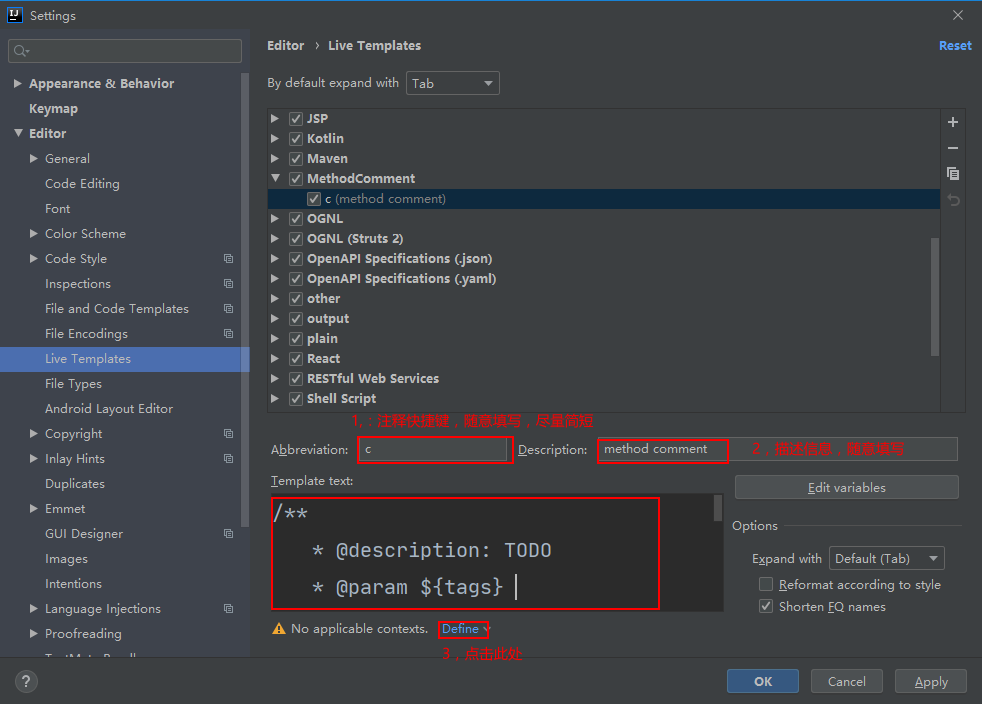Open the Expand with Default (Tab) dropdown
Image resolution: width=982 pixels, height=704 pixels.
coord(886,558)
